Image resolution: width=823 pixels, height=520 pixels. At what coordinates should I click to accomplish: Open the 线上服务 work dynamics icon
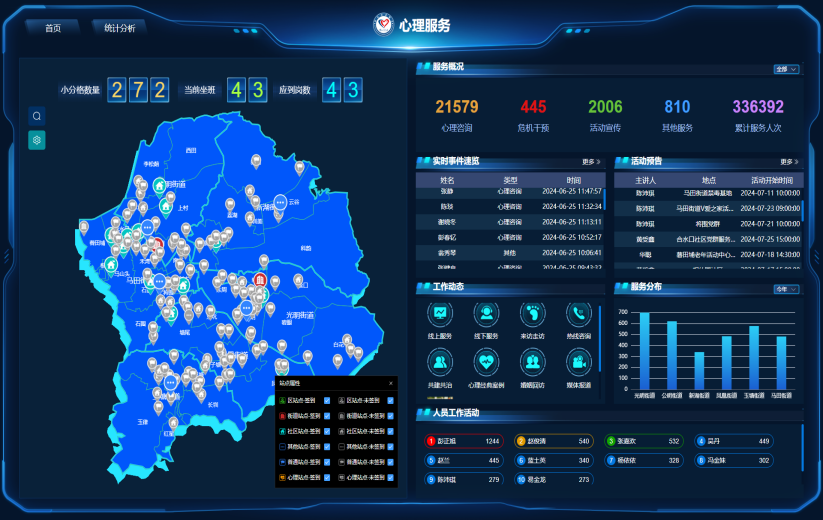(x=442, y=314)
